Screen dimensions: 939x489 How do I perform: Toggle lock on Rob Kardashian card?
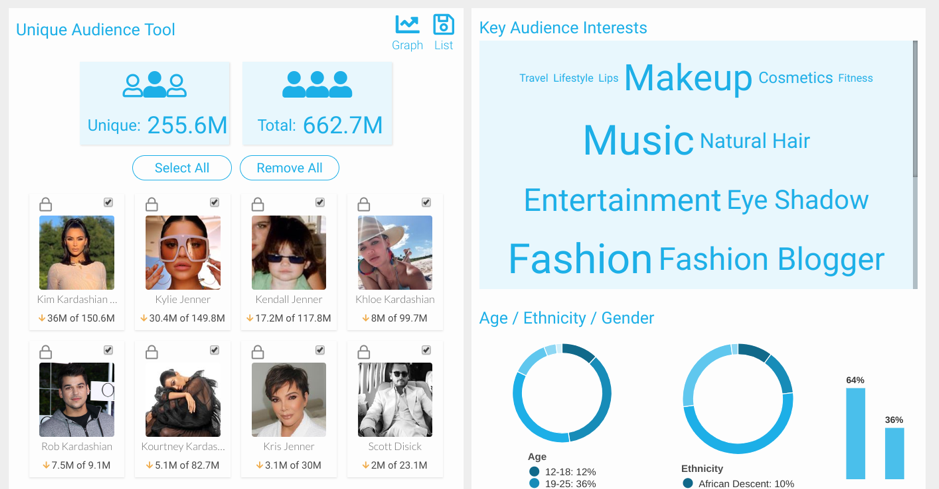point(46,351)
